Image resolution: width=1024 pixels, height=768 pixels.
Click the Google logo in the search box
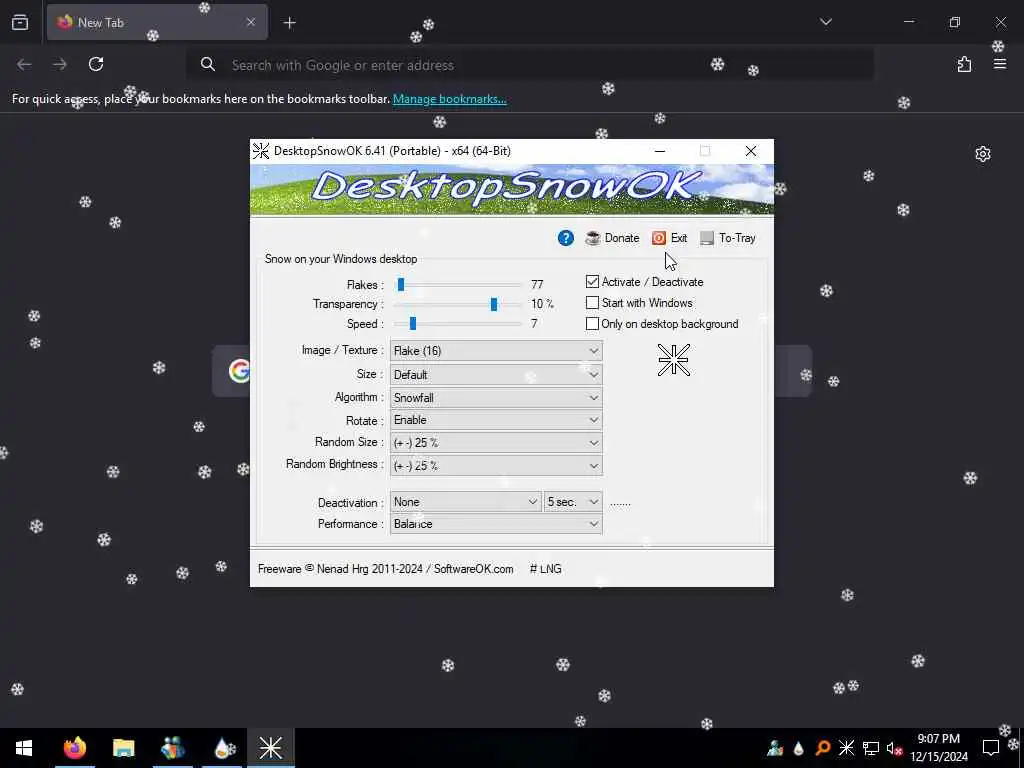point(240,370)
